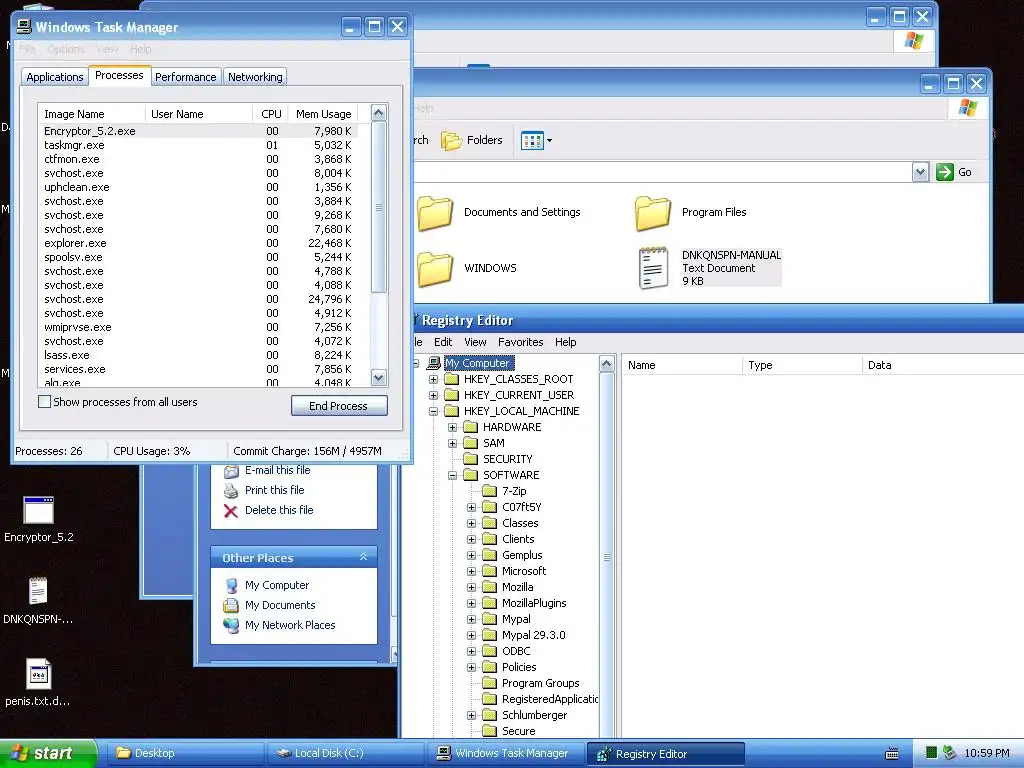Open the WINDOWS folder in Explorer
The image size is (1024, 768).
(467, 268)
